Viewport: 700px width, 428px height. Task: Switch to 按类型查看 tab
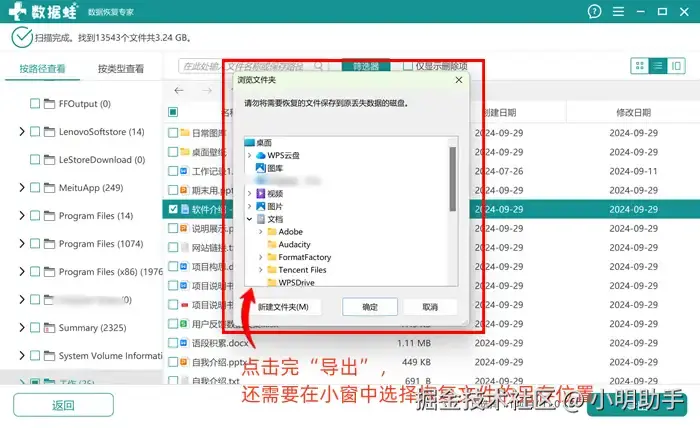(121, 69)
